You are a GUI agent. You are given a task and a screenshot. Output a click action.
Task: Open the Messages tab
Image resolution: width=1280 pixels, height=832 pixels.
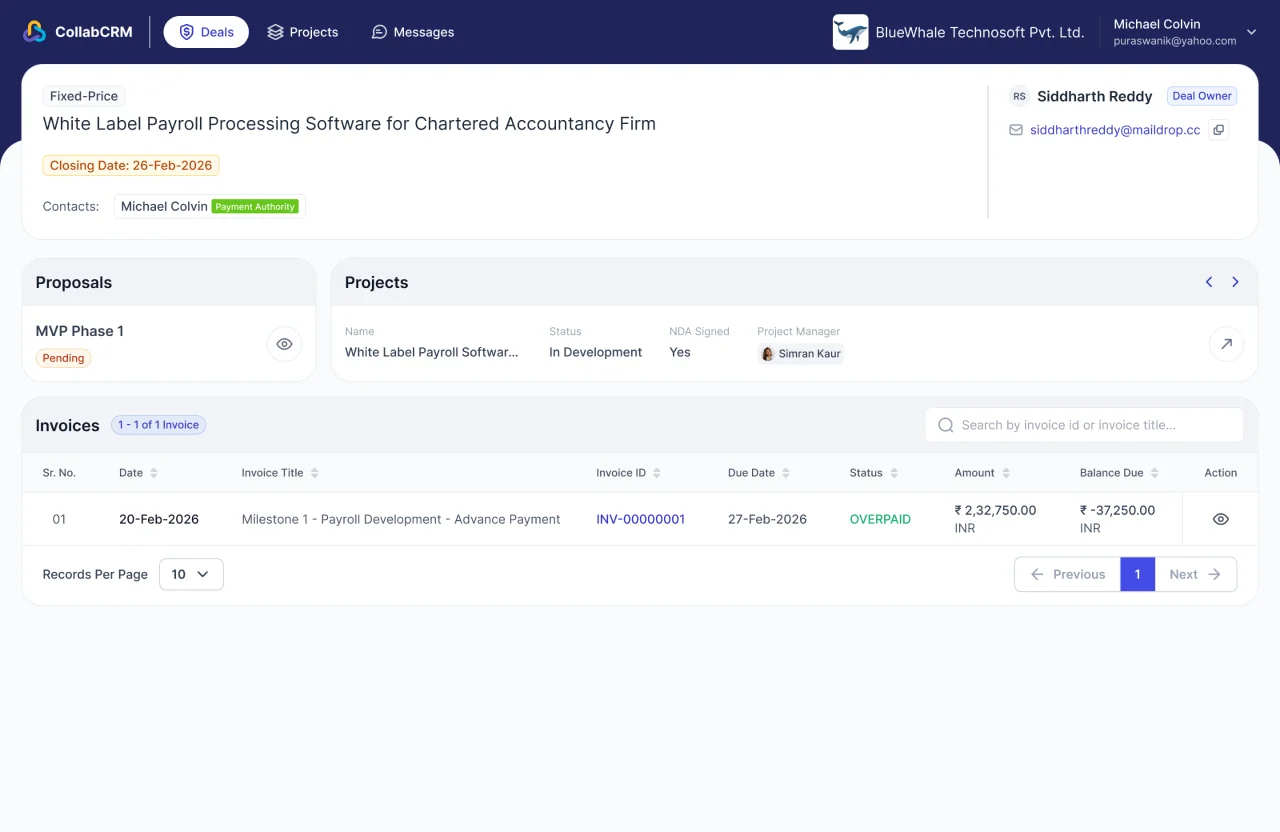413,32
